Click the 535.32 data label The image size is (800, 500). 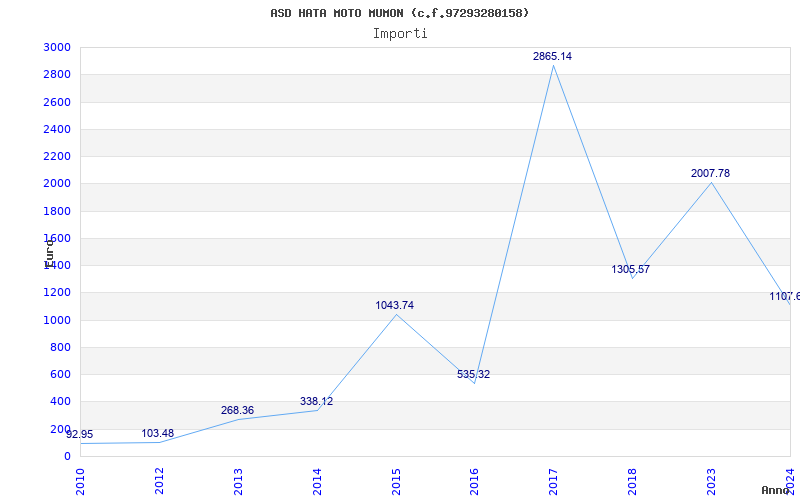click(x=473, y=374)
